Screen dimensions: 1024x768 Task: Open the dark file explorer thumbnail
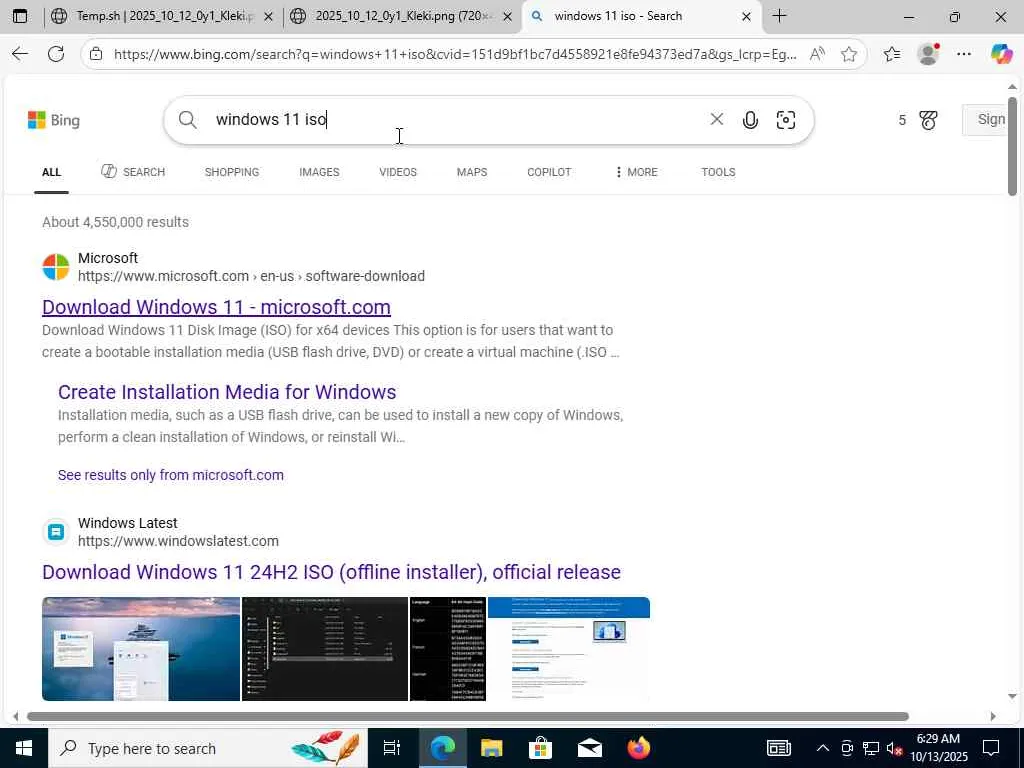(325, 648)
